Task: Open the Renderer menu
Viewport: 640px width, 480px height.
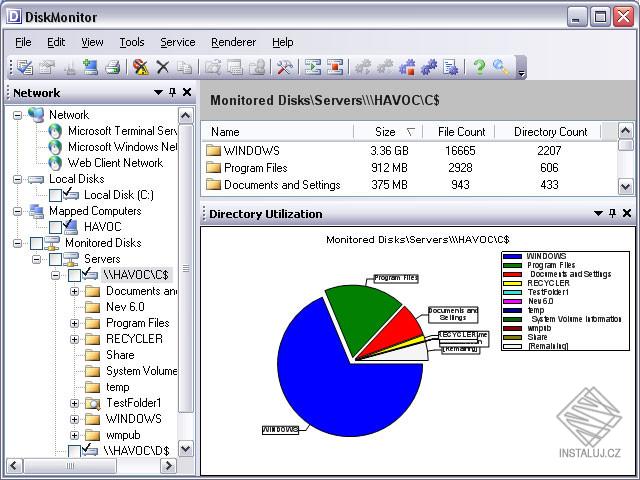Action: click(233, 42)
